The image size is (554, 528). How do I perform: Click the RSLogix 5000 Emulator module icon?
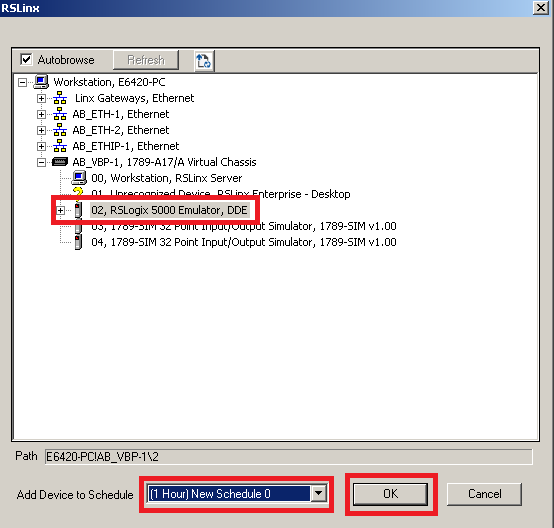click(x=78, y=210)
